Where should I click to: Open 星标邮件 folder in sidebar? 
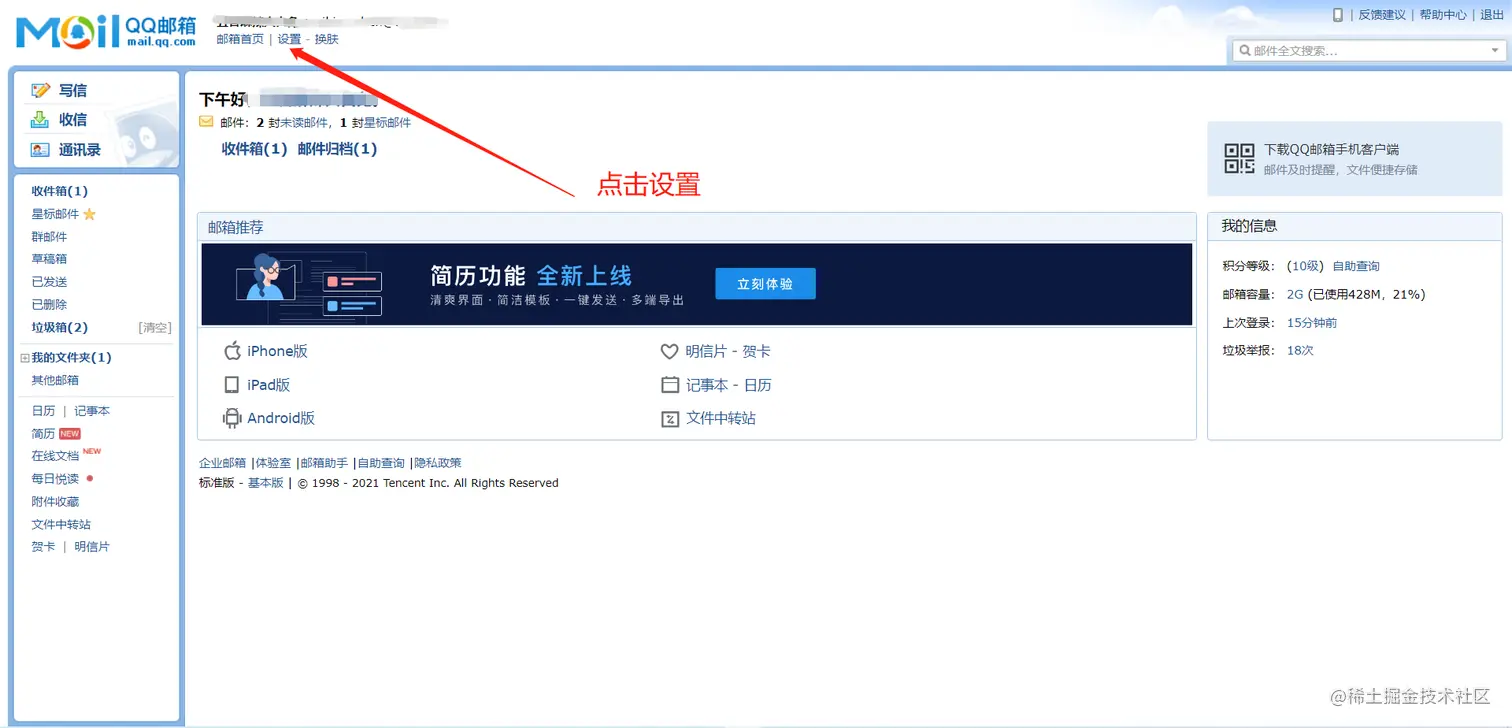[x=55, y=214]
